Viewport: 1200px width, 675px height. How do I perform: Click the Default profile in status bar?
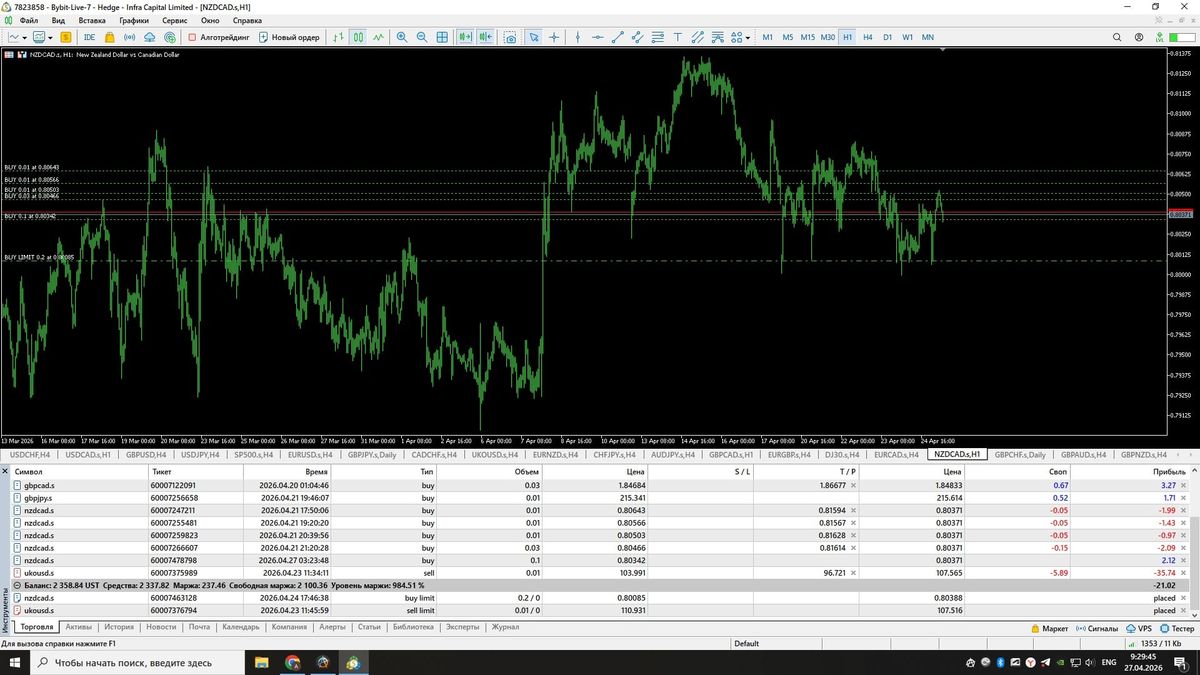point(746,644)
